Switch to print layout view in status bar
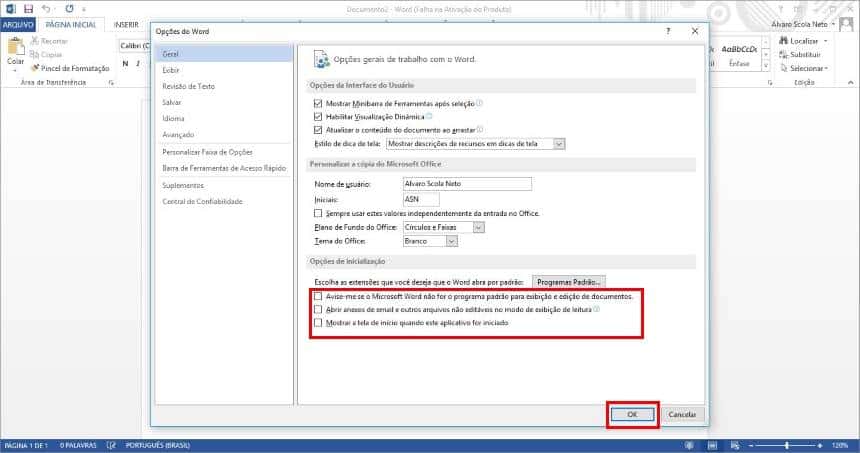Viewport: 860px width, 453px height. (712, 445)
